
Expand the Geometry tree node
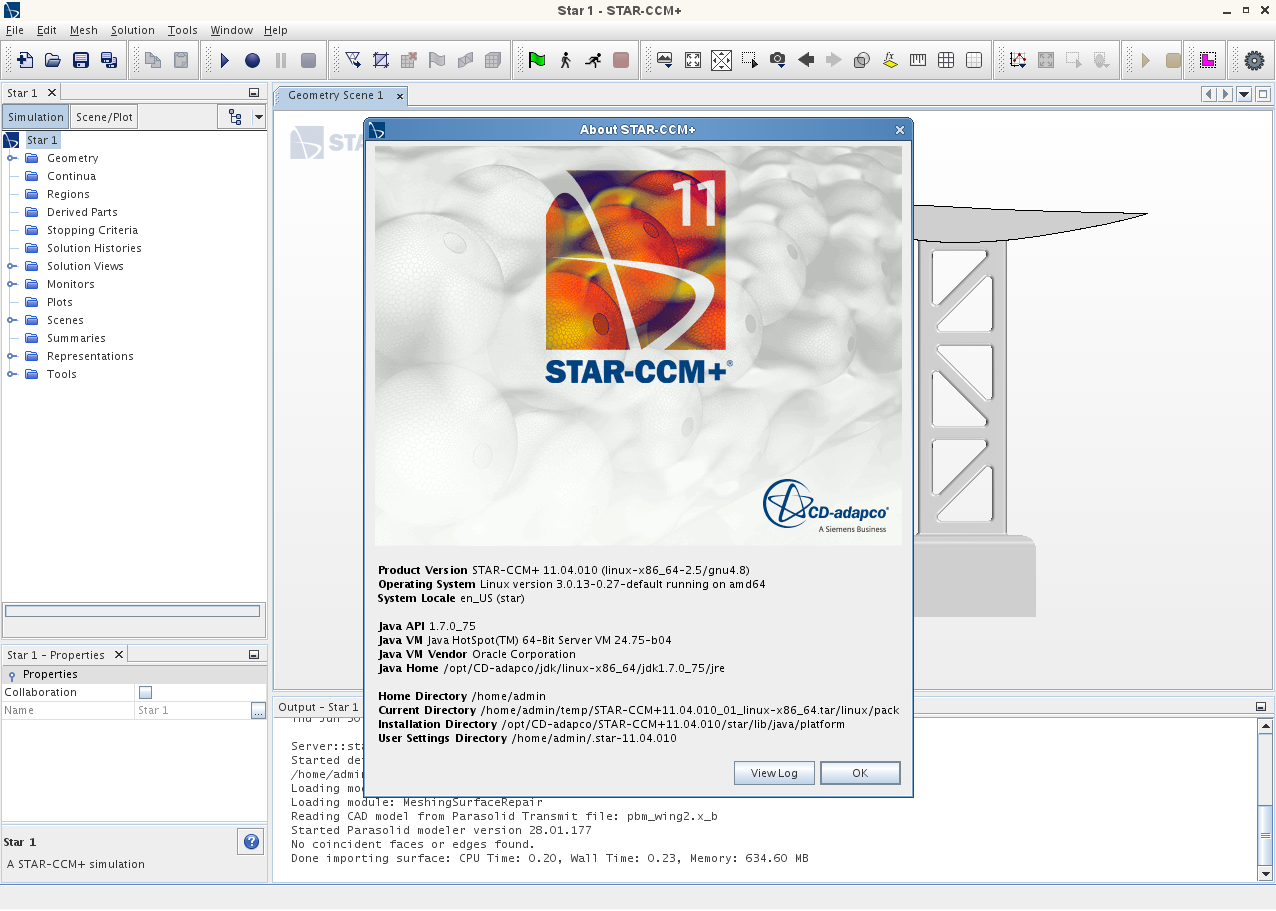tap(12, 158)
